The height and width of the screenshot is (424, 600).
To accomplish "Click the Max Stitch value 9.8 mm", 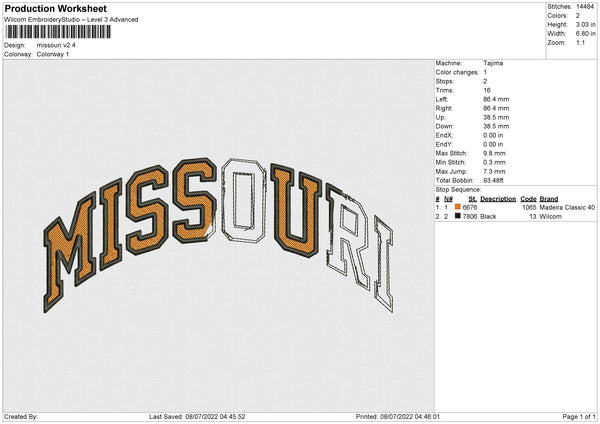I will (494, 153).
